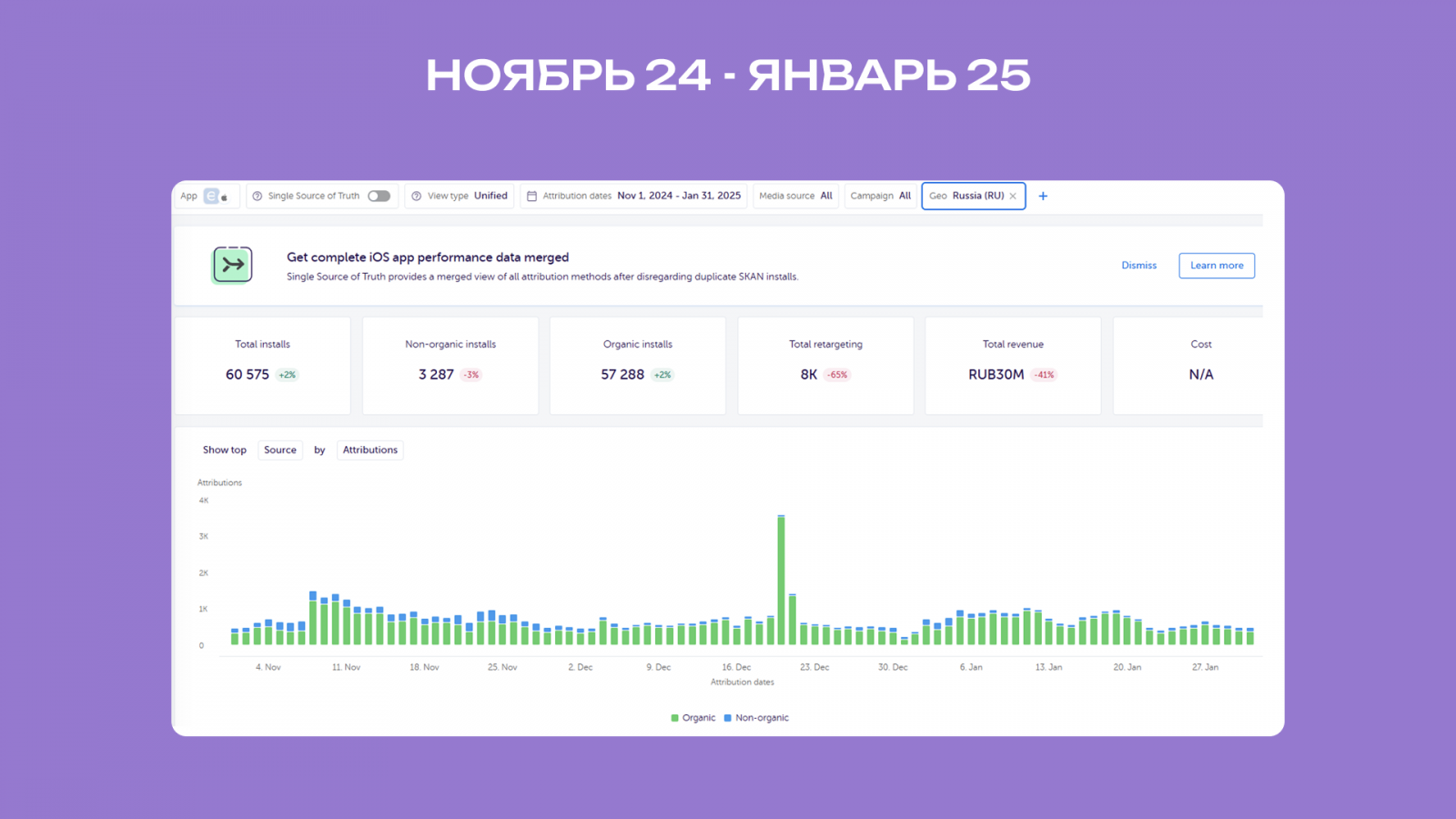The height and width of the screenshot is (819, 1456).
Task: Click the -3% badge on Non-organic installs
Action: point(471,375)
